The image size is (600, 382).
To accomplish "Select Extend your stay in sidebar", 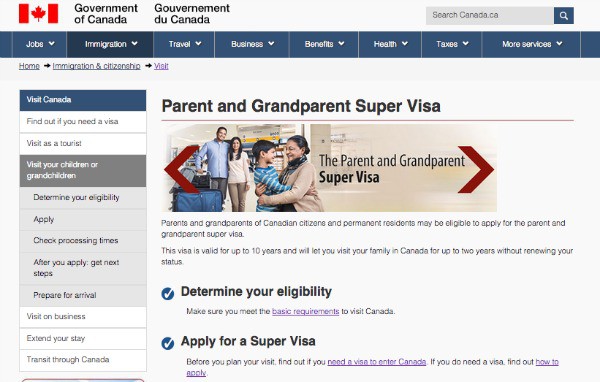I will click(83, 338).
